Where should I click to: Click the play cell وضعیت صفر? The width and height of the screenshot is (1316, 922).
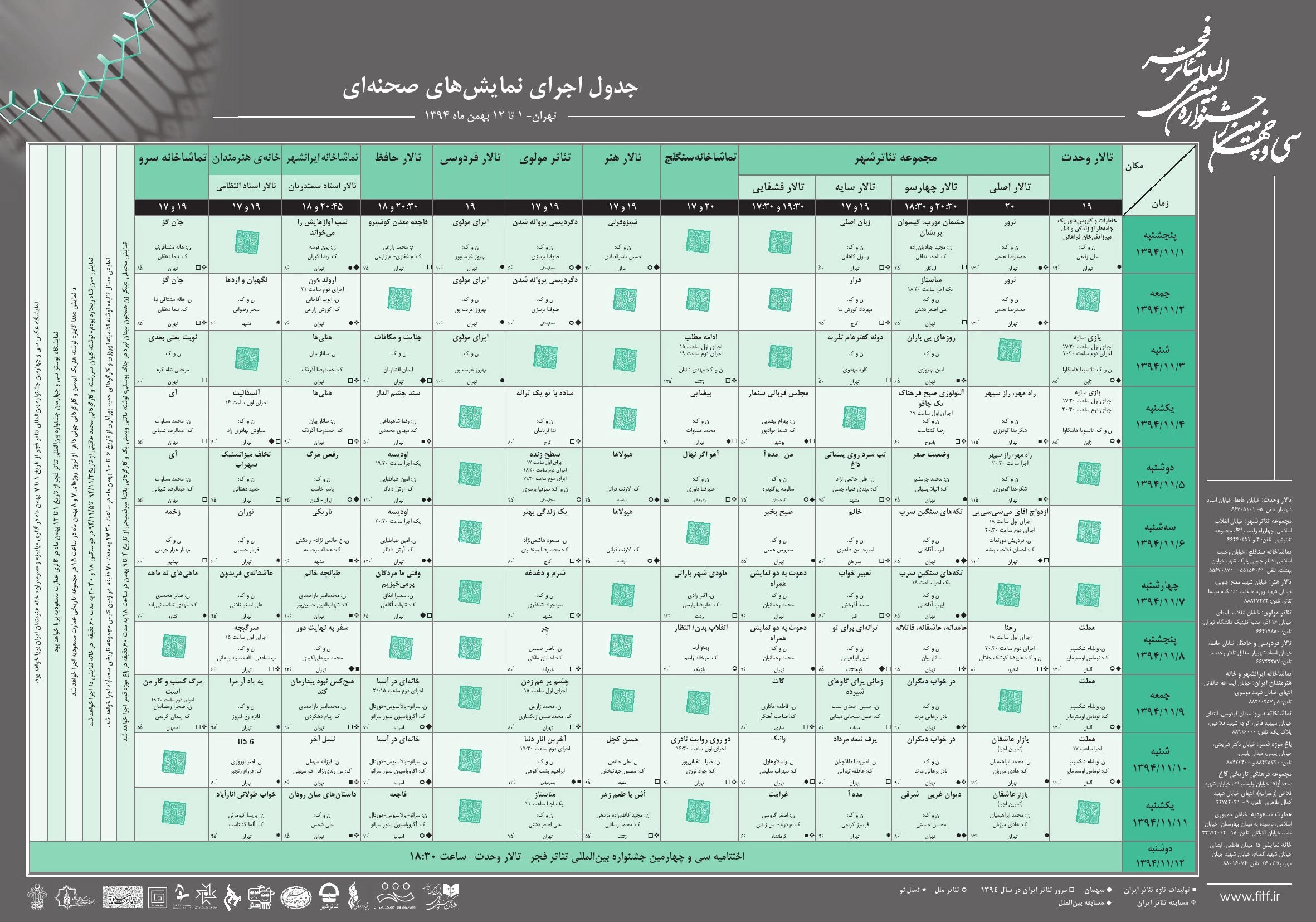click(930, 477)
